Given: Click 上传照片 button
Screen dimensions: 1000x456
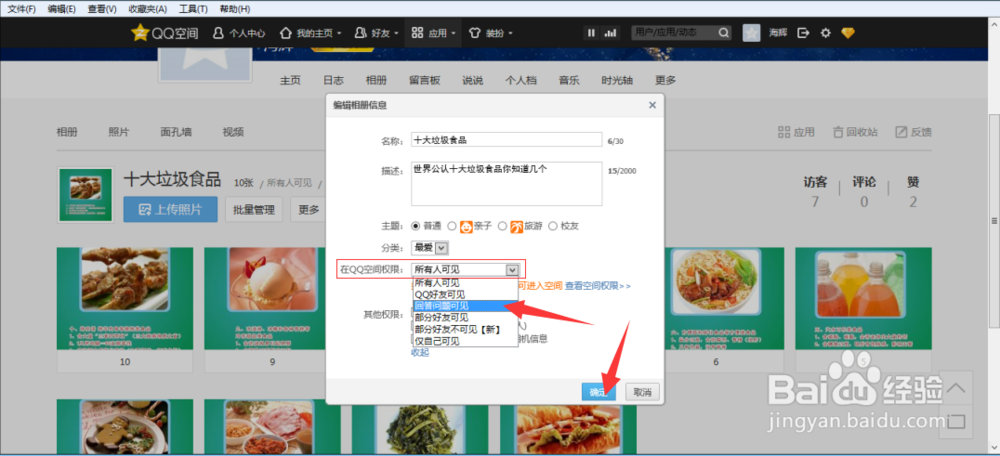Looking at the screenshot, I should pyautogui.click(x=170, y=209).
